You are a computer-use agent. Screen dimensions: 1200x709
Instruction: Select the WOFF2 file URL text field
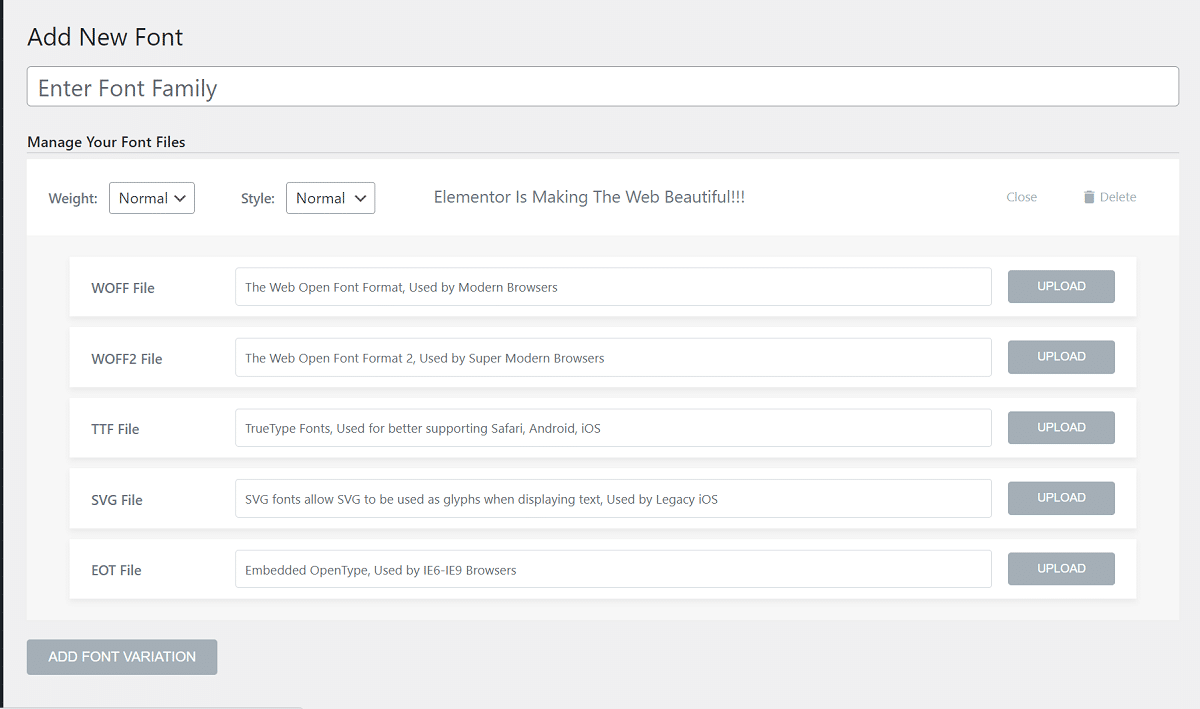pos(612,357)
